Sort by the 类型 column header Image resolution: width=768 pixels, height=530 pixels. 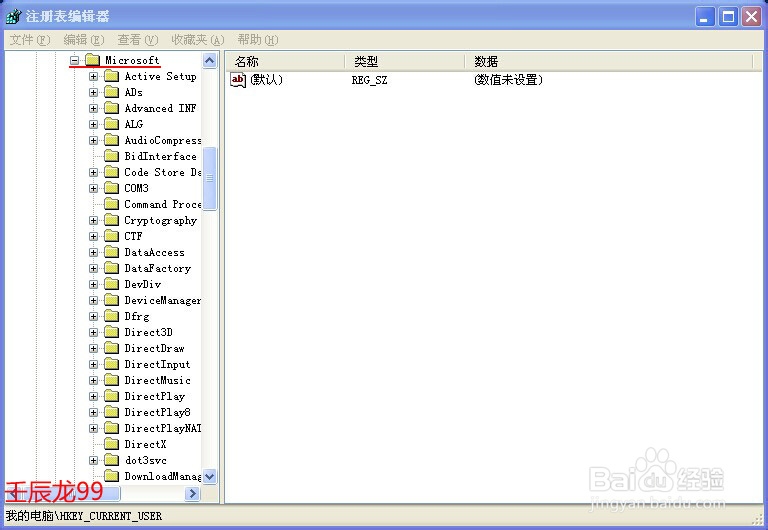[x=405, y=62]
